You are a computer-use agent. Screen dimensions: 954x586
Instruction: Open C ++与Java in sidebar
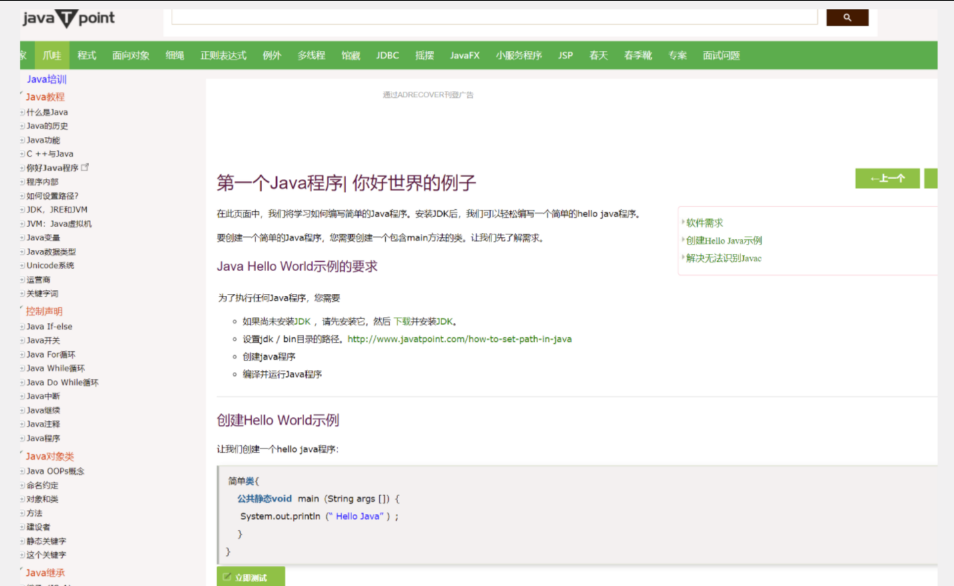49,154
